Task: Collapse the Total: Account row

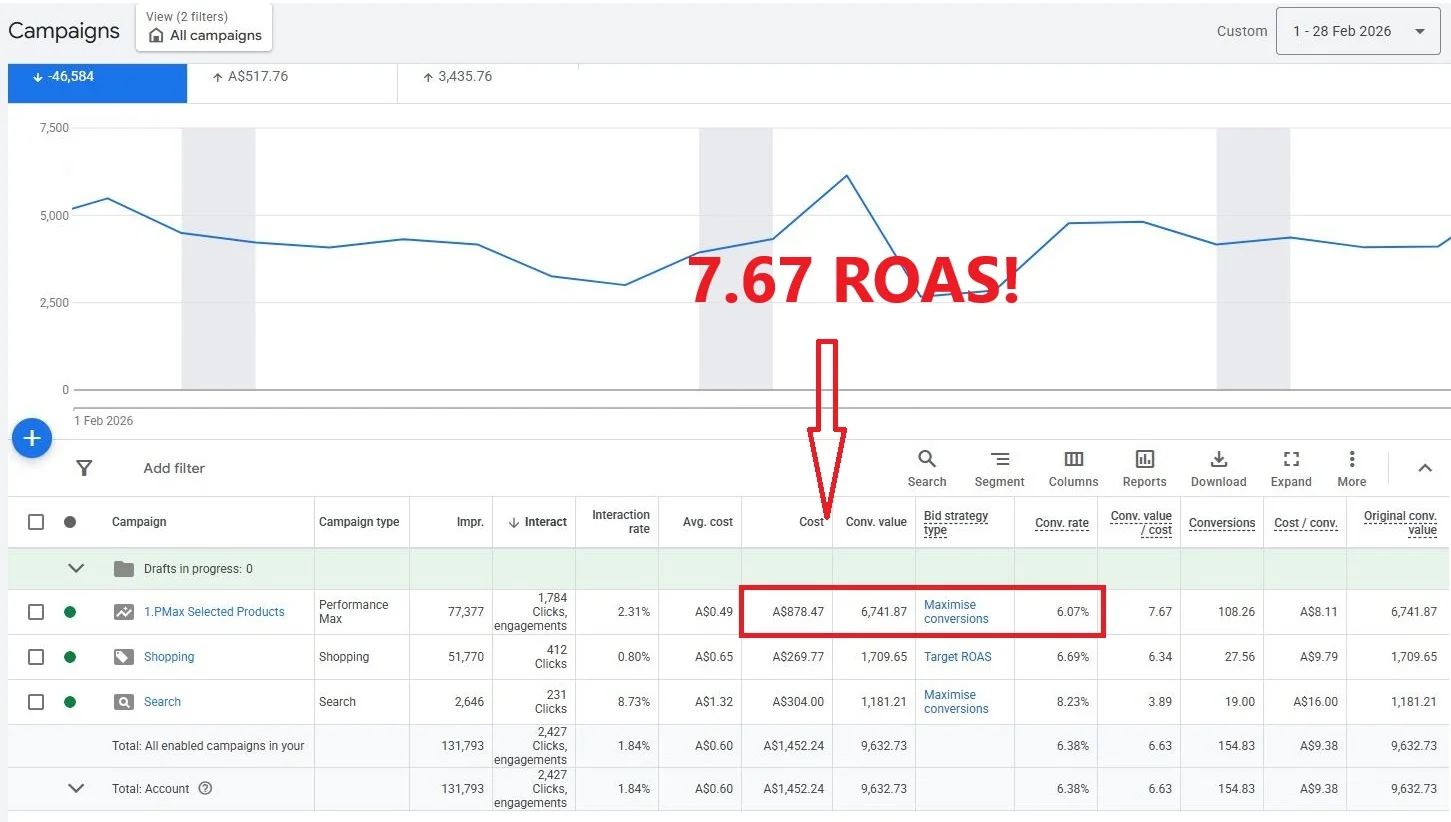Action: coord(76,788)
